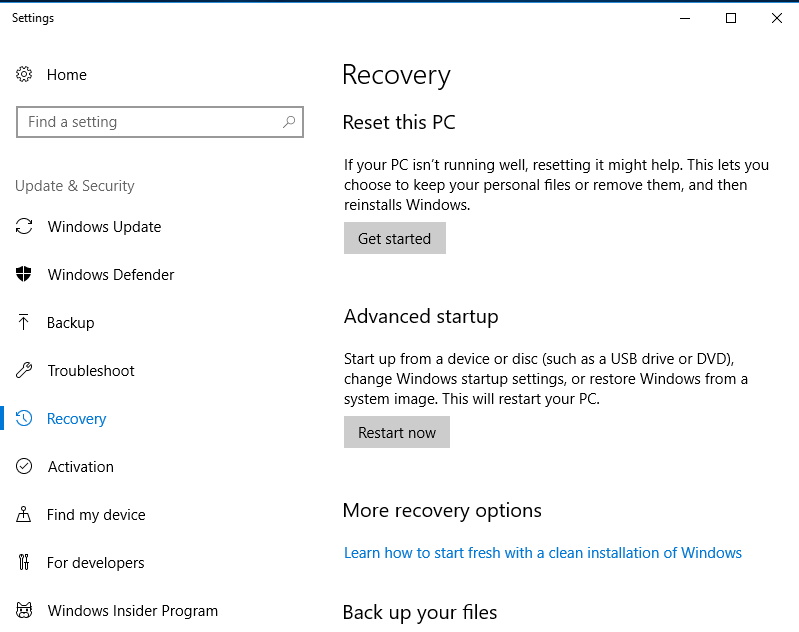The image size is (799, 632).
Task: Click the Recovery page heading
Action: 396,75
